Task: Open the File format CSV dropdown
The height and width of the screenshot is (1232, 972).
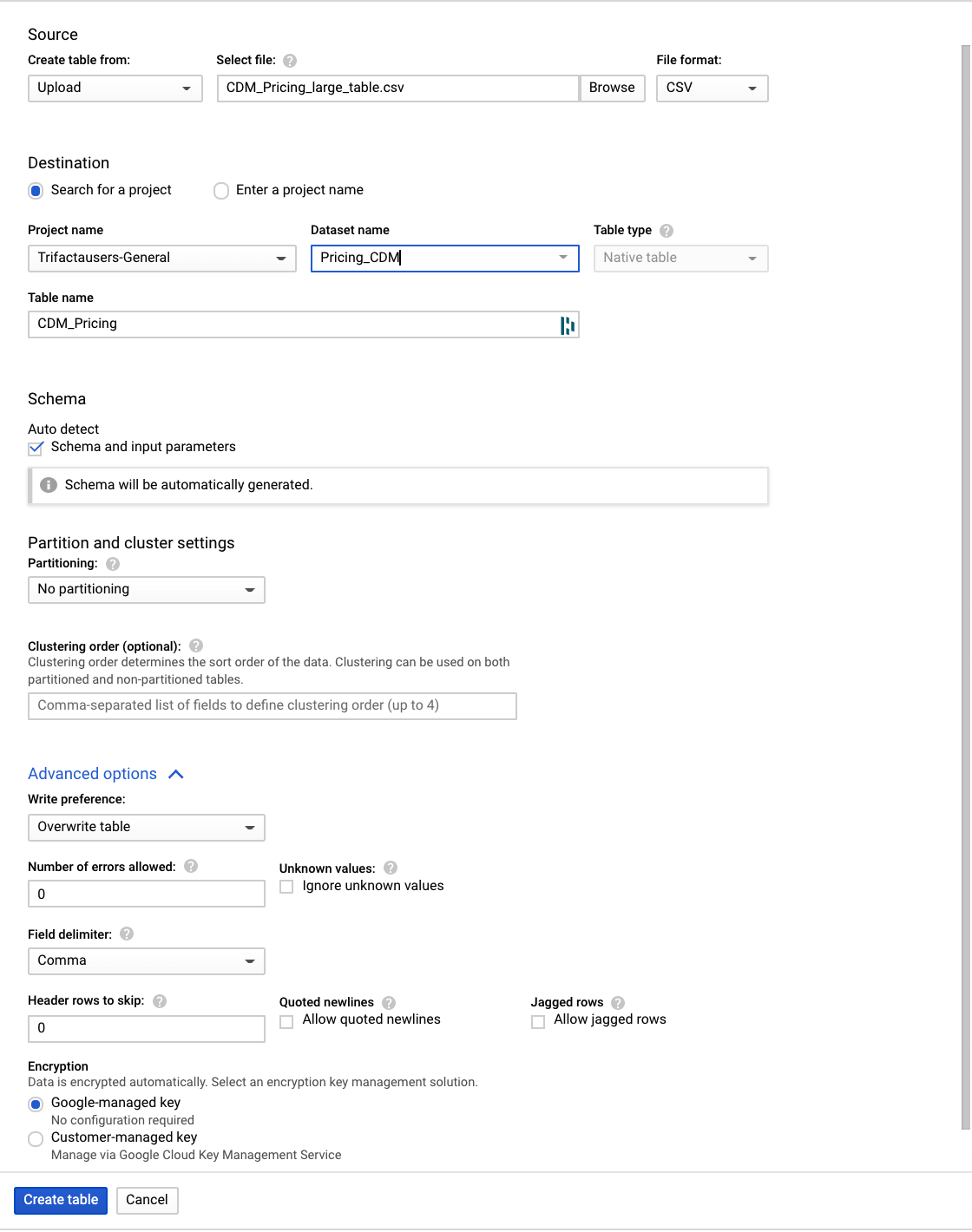Action: coord(712,88)
